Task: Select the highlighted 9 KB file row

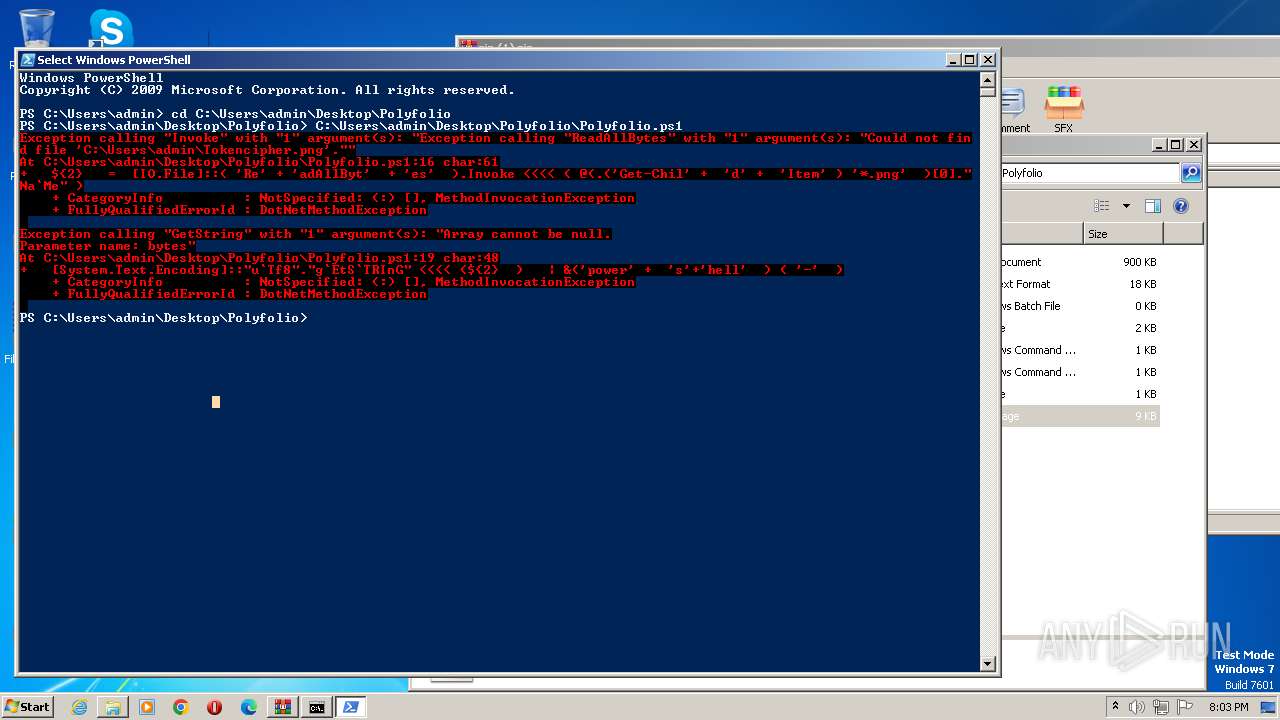Action: 1080,416
